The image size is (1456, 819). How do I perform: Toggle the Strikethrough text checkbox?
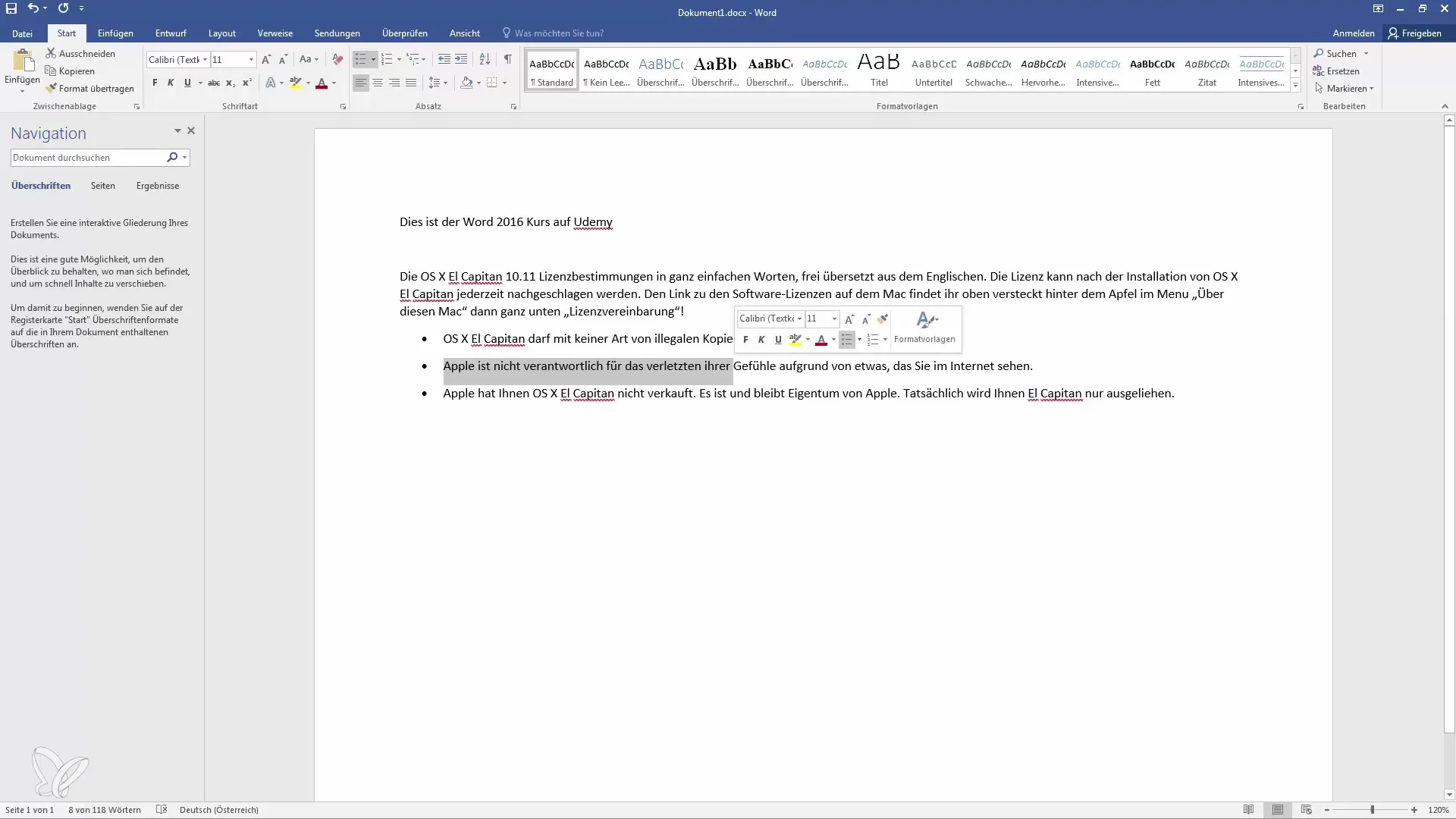[213, 82]
